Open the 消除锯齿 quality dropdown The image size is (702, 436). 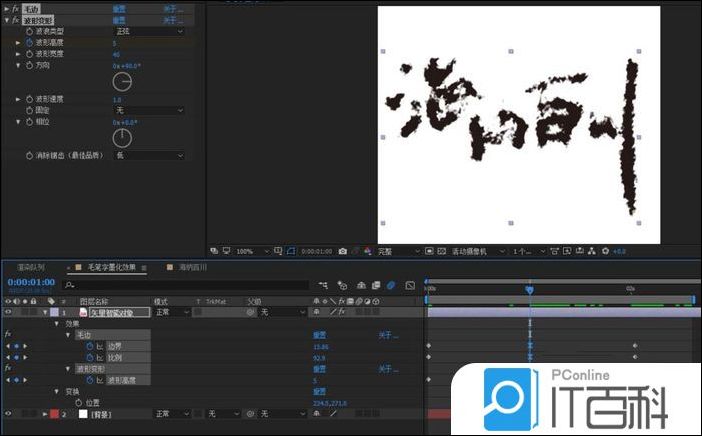(149, 155)
